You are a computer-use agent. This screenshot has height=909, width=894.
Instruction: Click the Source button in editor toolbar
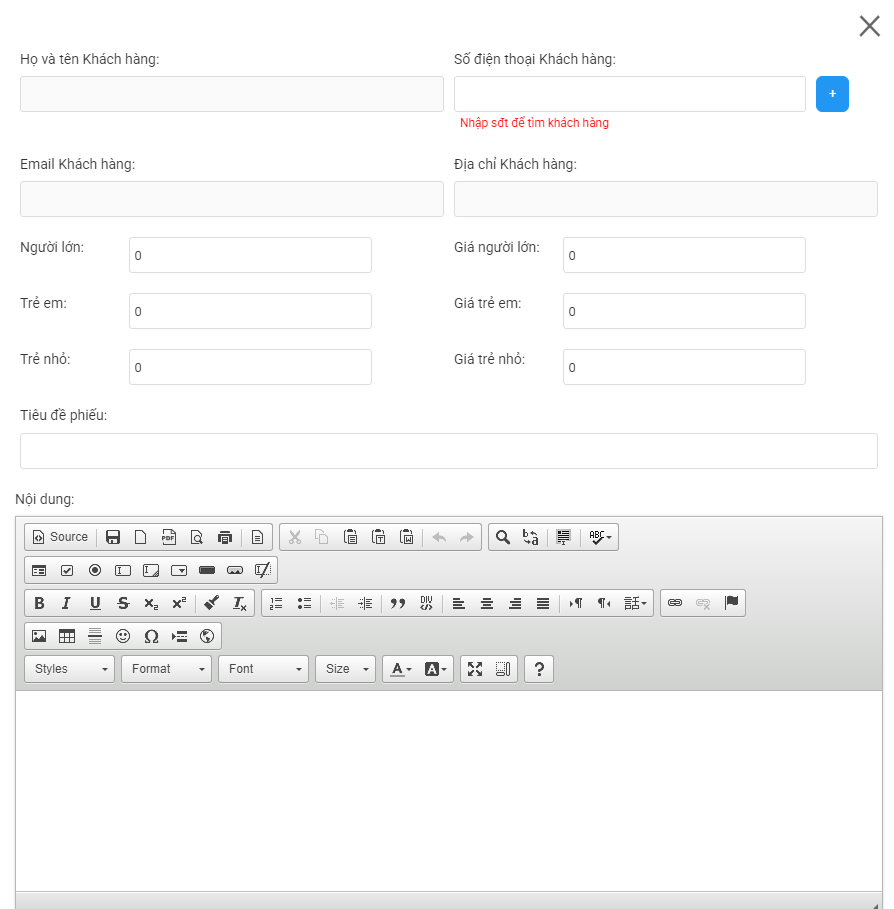[x=60, y=537]
